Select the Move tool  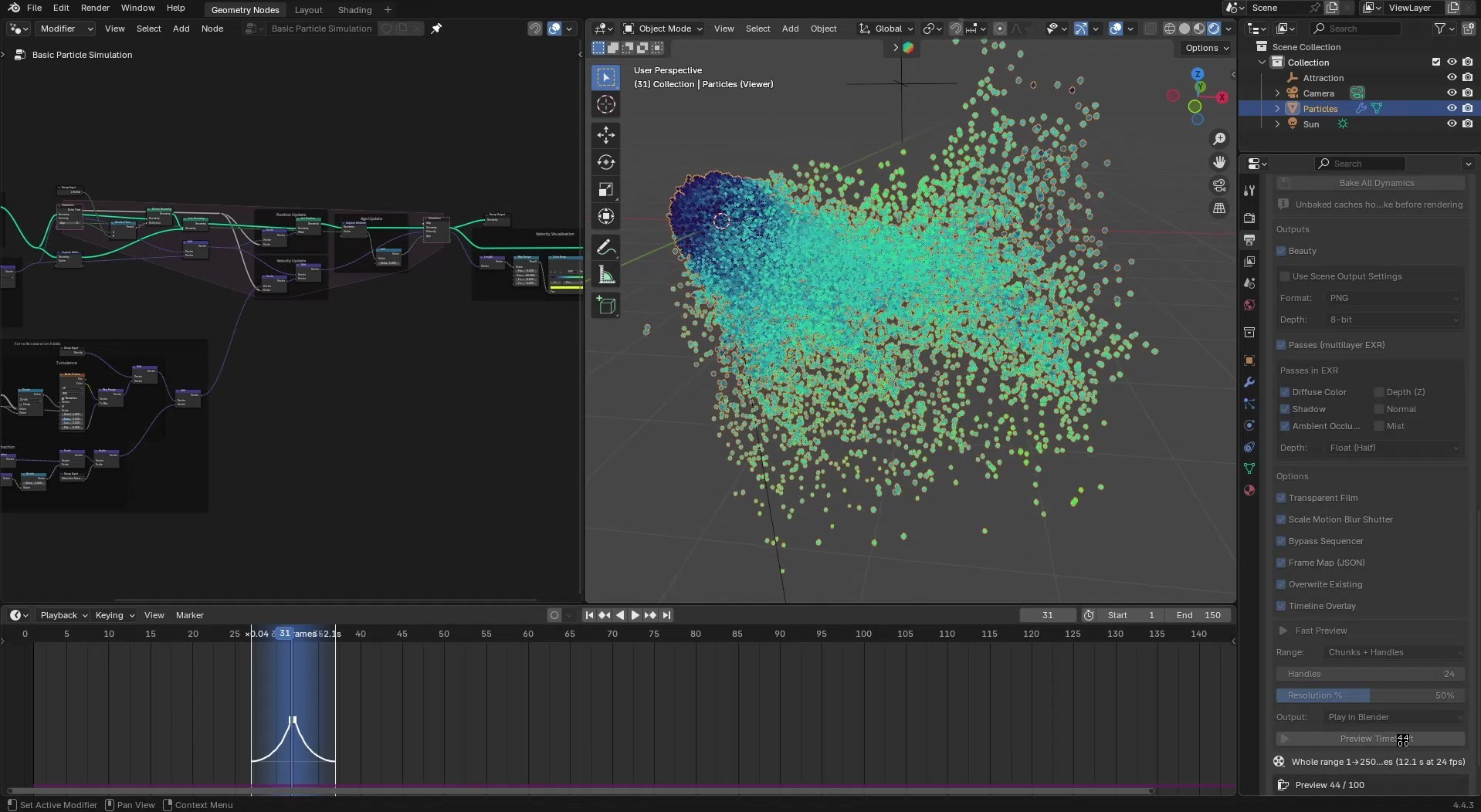[x=606, y=135]
